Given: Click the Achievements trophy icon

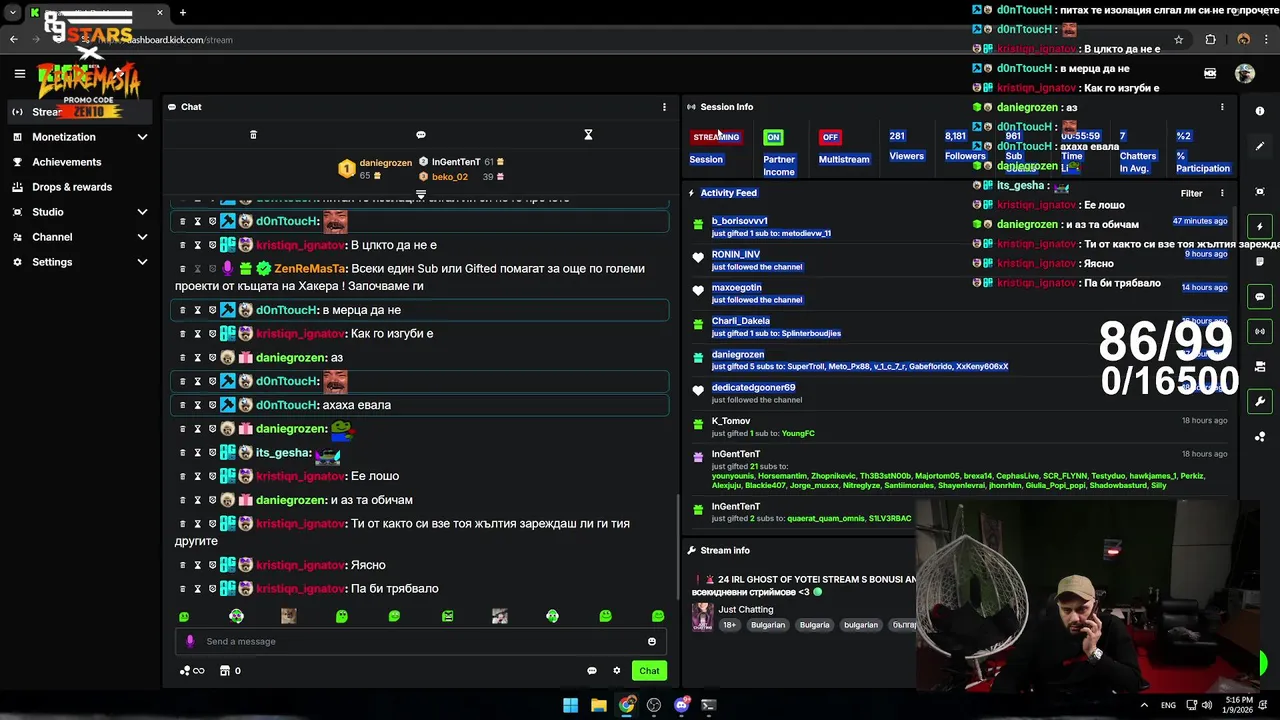Looking at the screenshot, I should 18,162.
